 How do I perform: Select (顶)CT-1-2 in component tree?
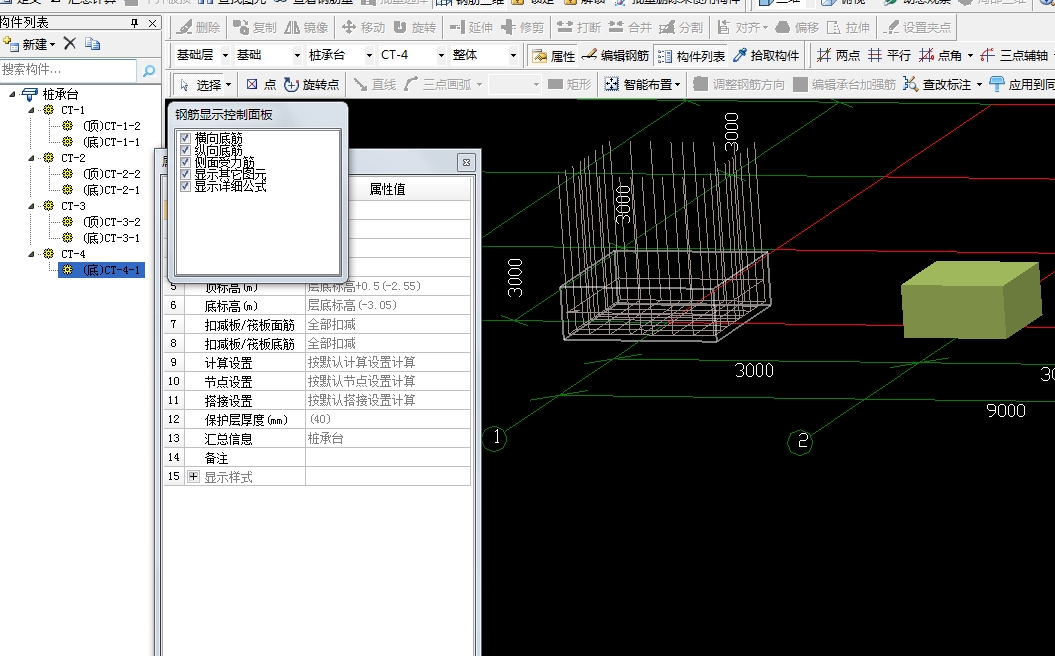click(112, 126)
